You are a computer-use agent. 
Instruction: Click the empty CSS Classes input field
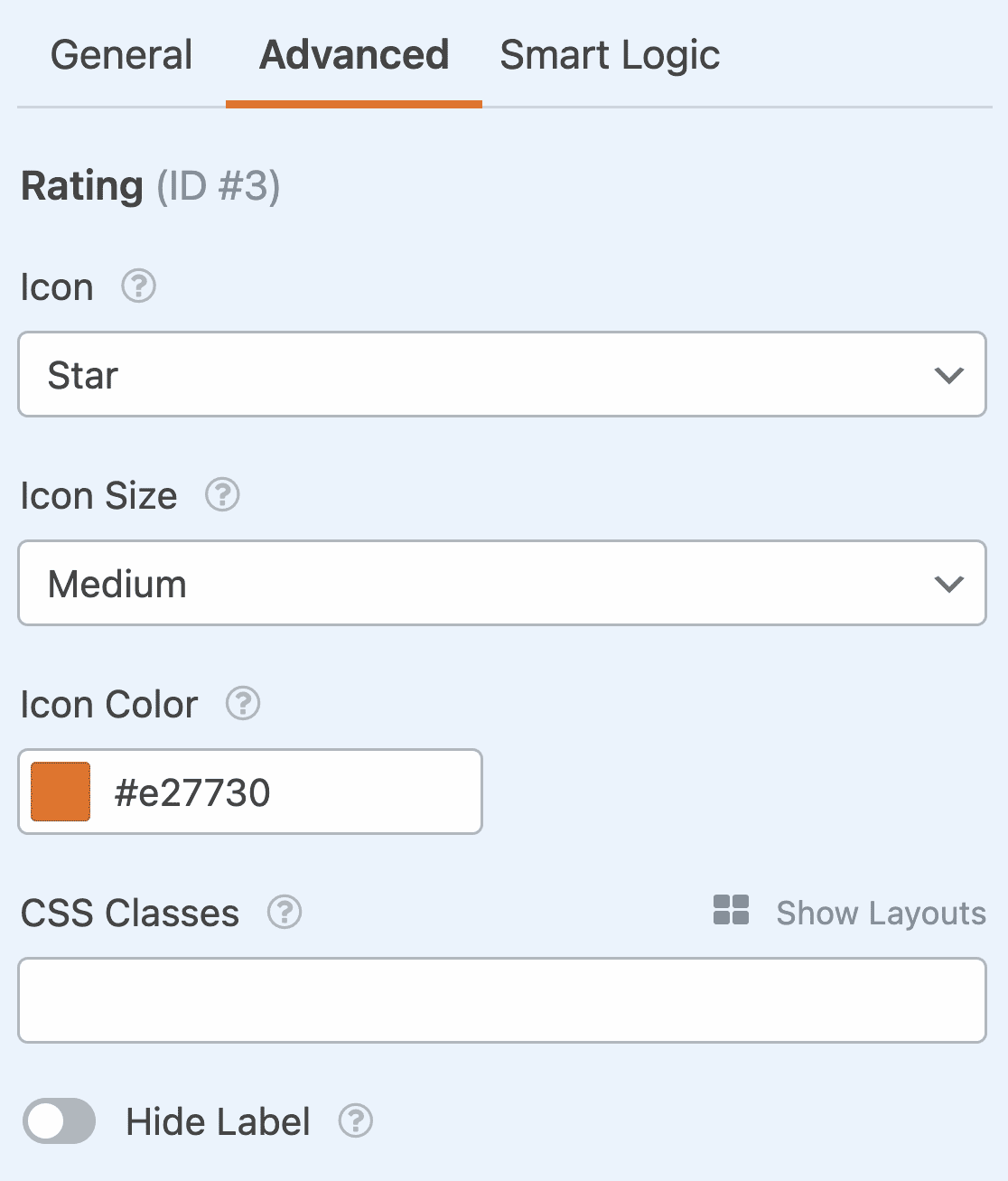[502, 1000]
